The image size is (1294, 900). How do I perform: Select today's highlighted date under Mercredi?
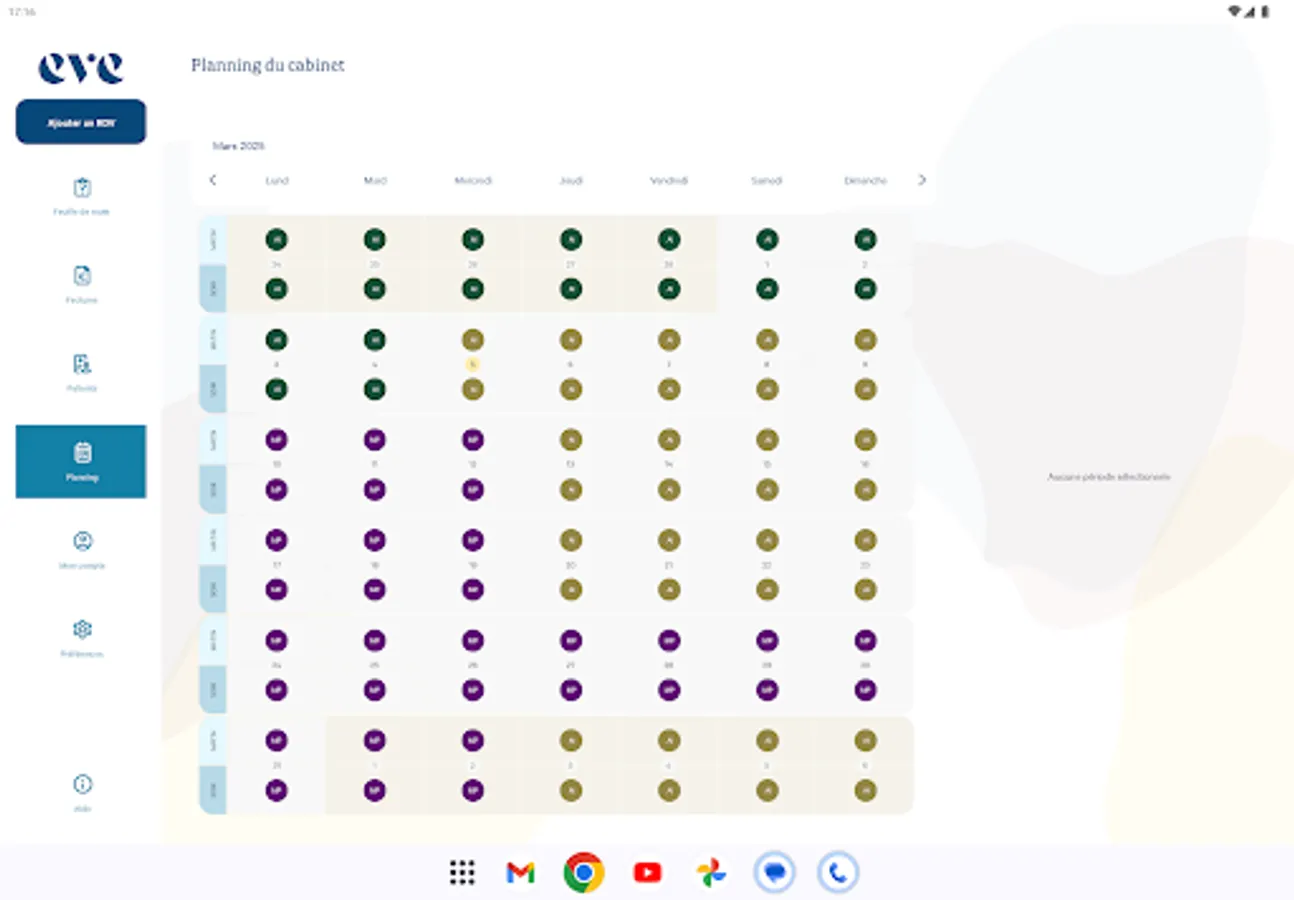point(473,364)
